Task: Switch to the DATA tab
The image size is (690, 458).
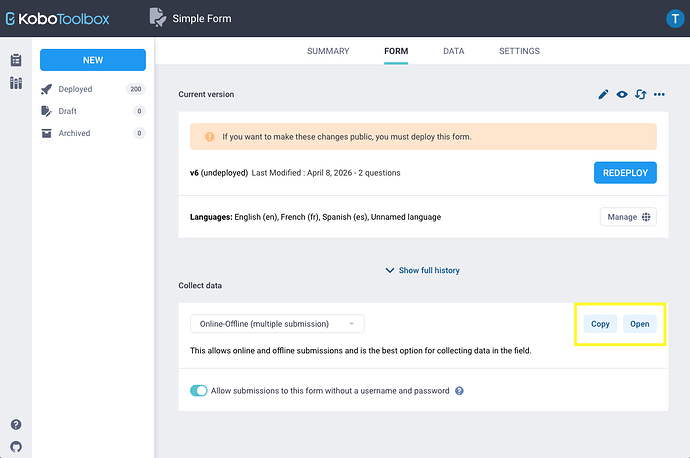Action: point(454,51)
